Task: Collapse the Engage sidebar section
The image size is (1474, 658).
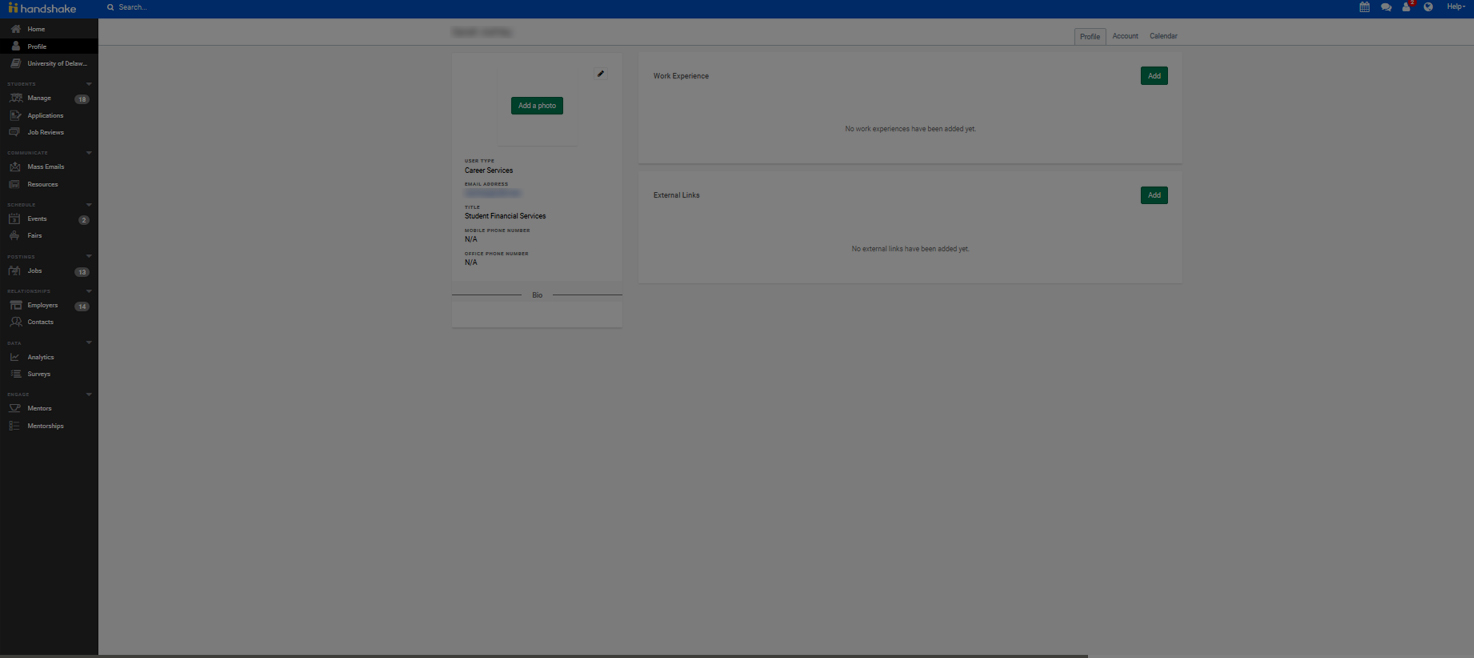Action: pyautogui.click(x=89, y=394)
